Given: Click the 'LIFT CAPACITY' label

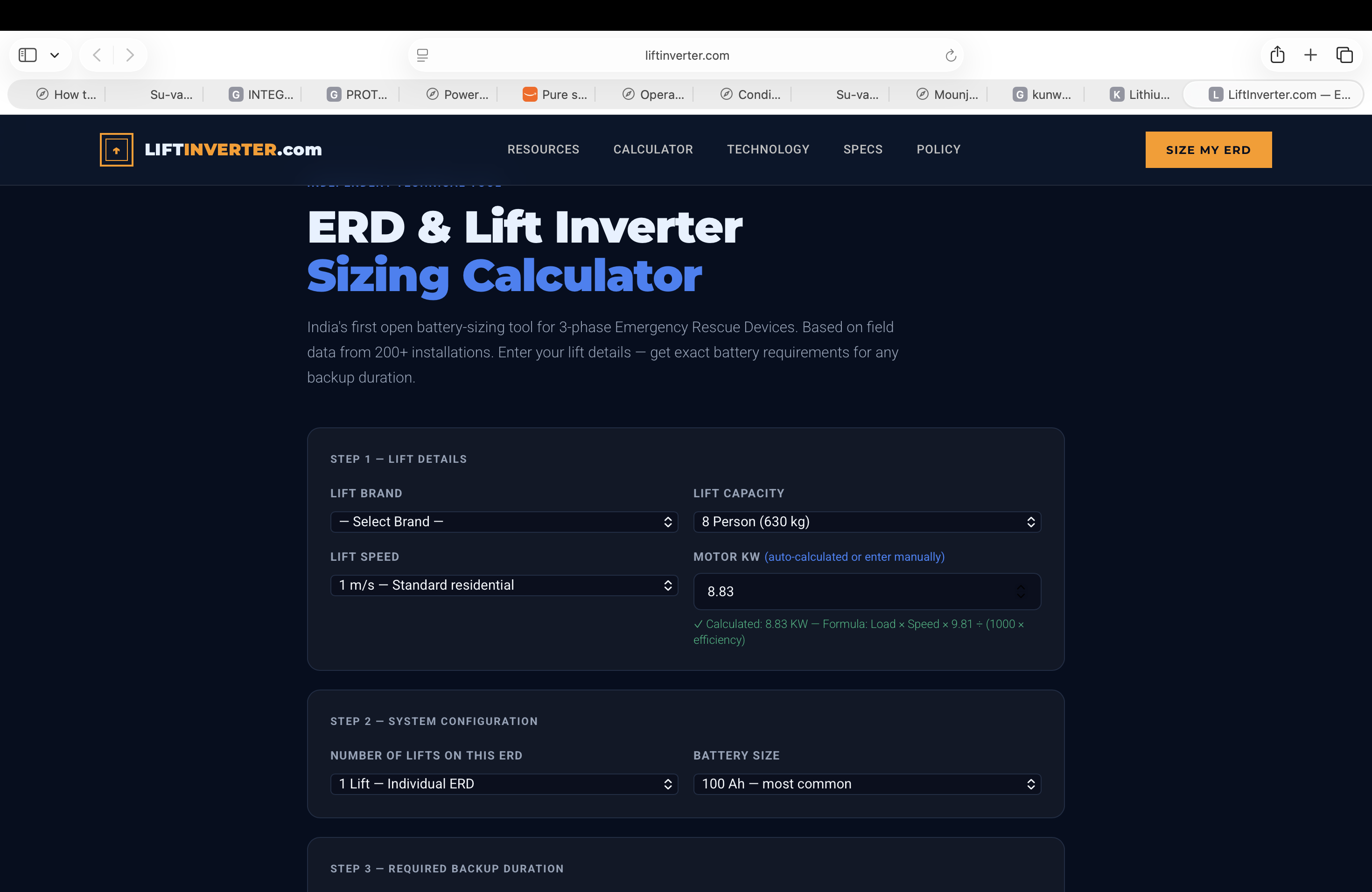Looking at the screenshot, I should click(738, 493).
